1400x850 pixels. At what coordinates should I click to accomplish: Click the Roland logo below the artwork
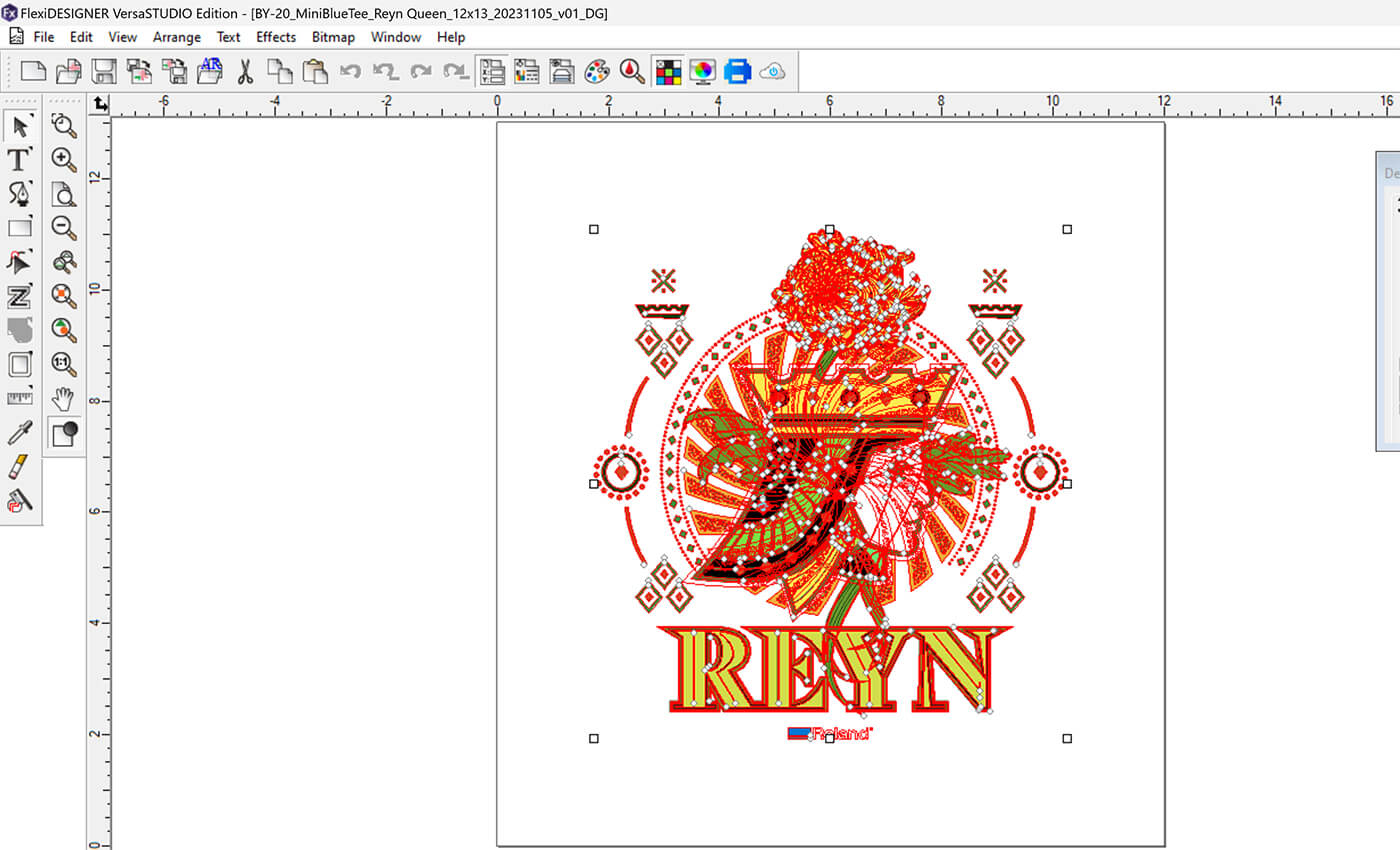click(829, 733)
